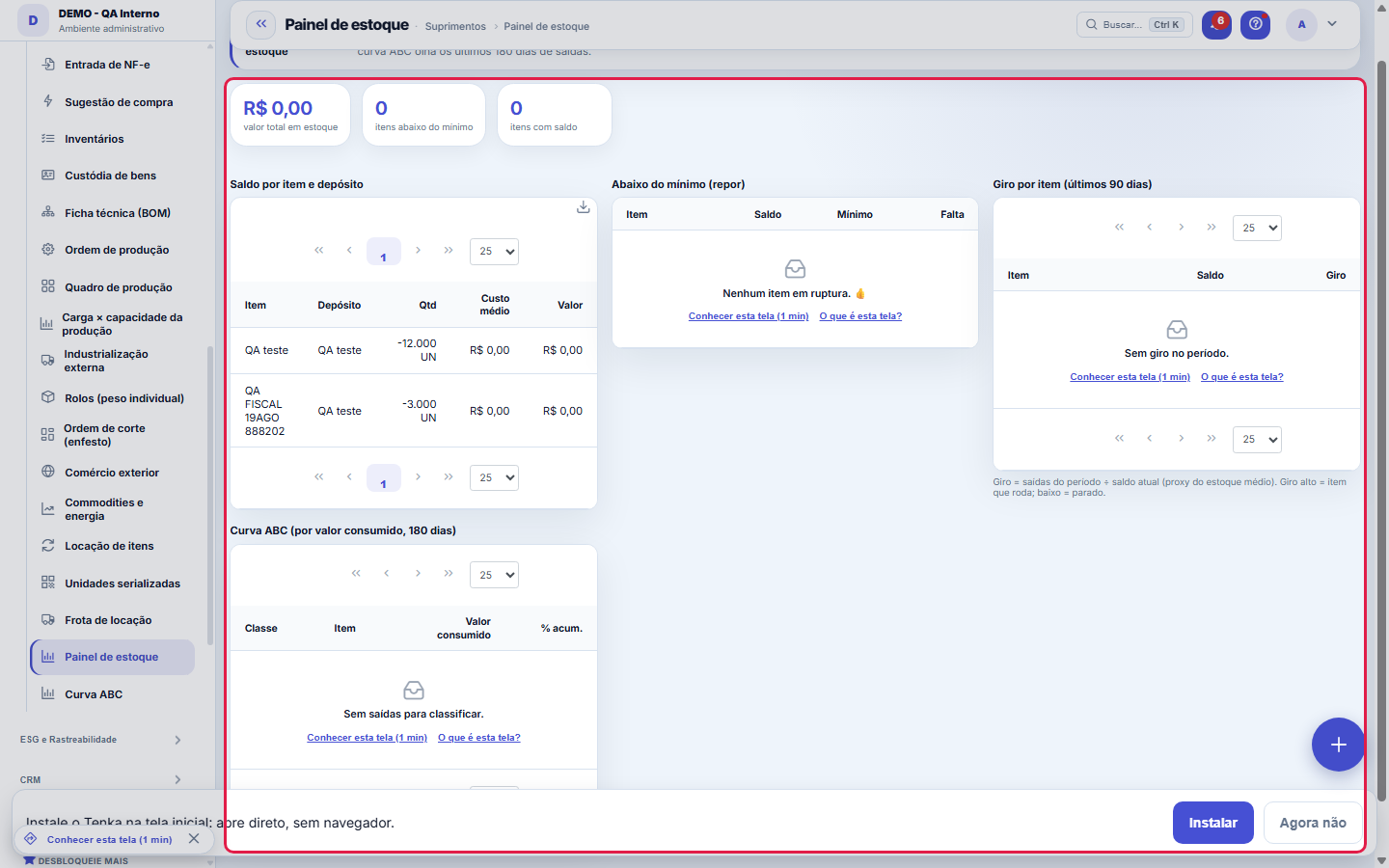Click the Quadro de produção grid icon
This screenshot has width=1389, height=868.
coord(48,286)
